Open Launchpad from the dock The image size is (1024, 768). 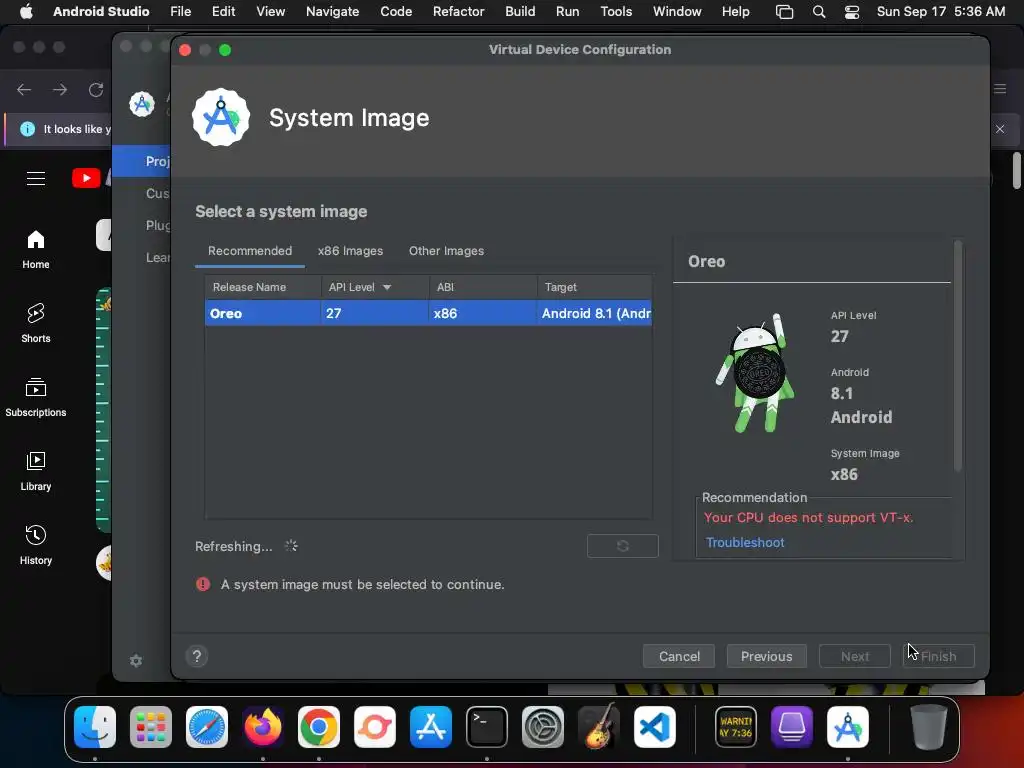(151, 726)
